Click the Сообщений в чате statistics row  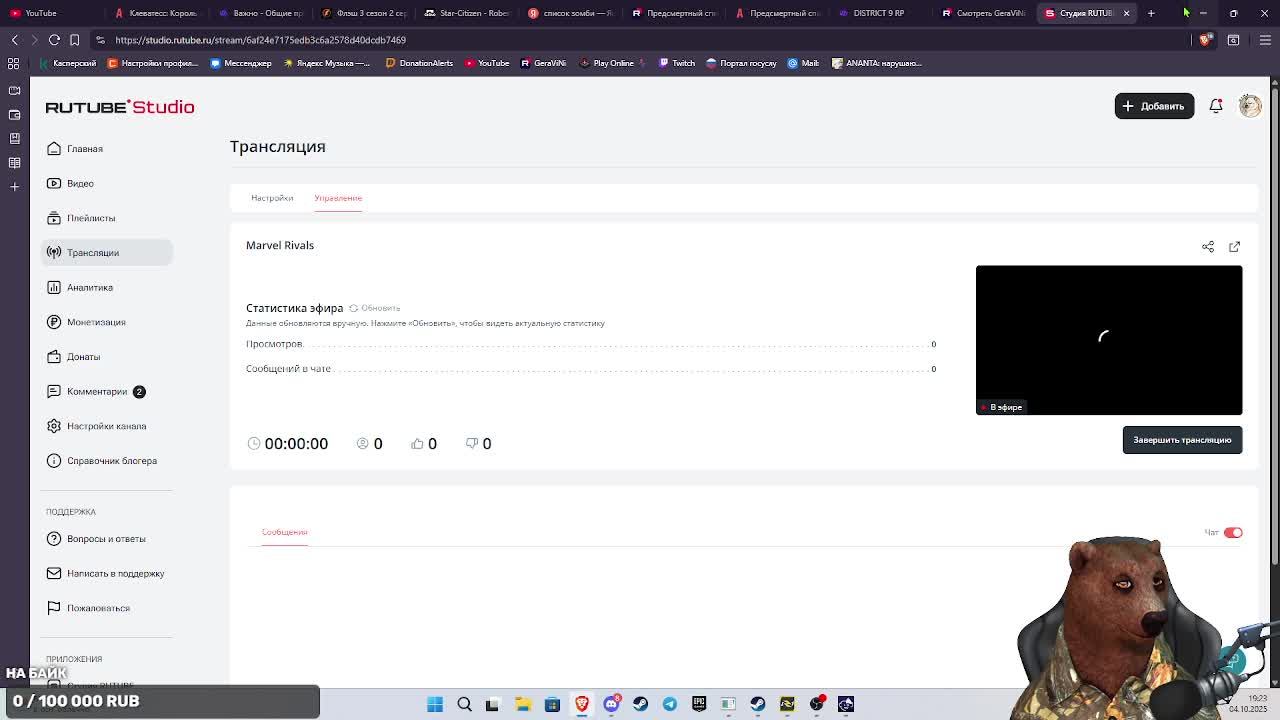pos(591,369)
